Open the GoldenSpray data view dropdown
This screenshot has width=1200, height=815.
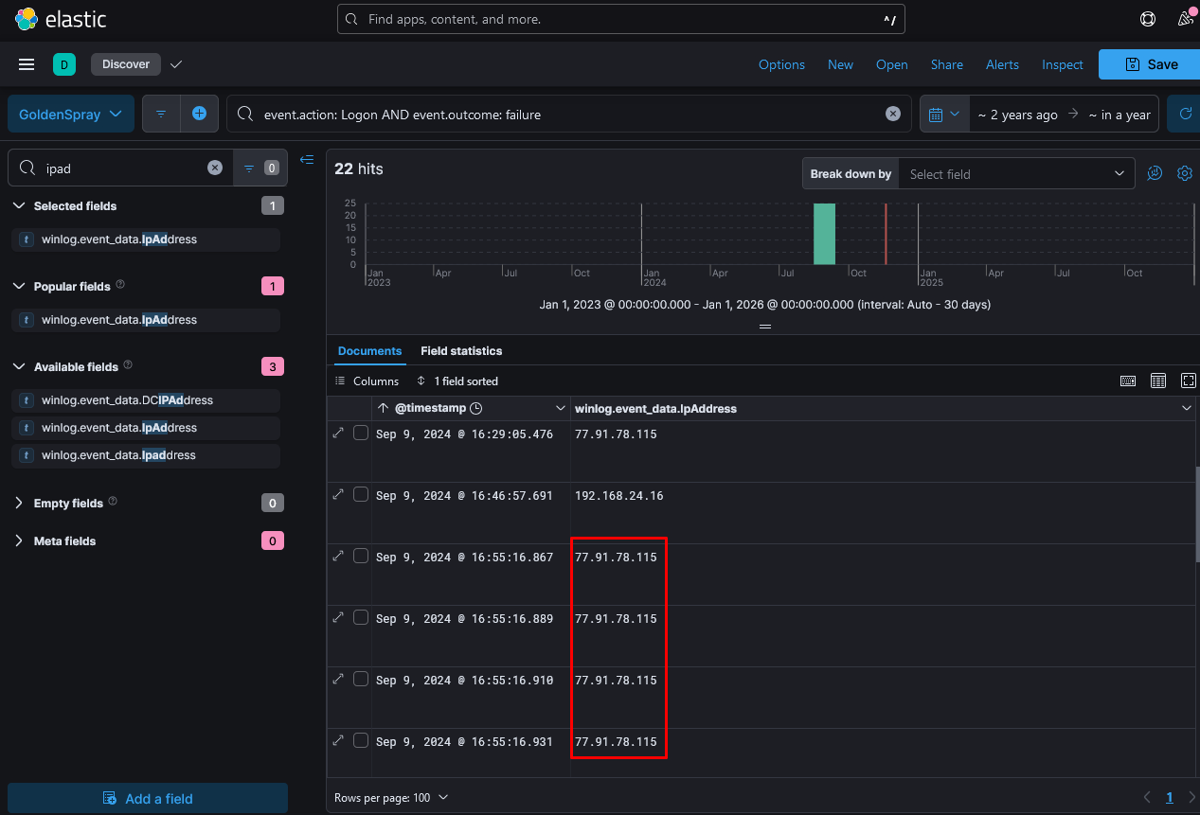point(71,114)
